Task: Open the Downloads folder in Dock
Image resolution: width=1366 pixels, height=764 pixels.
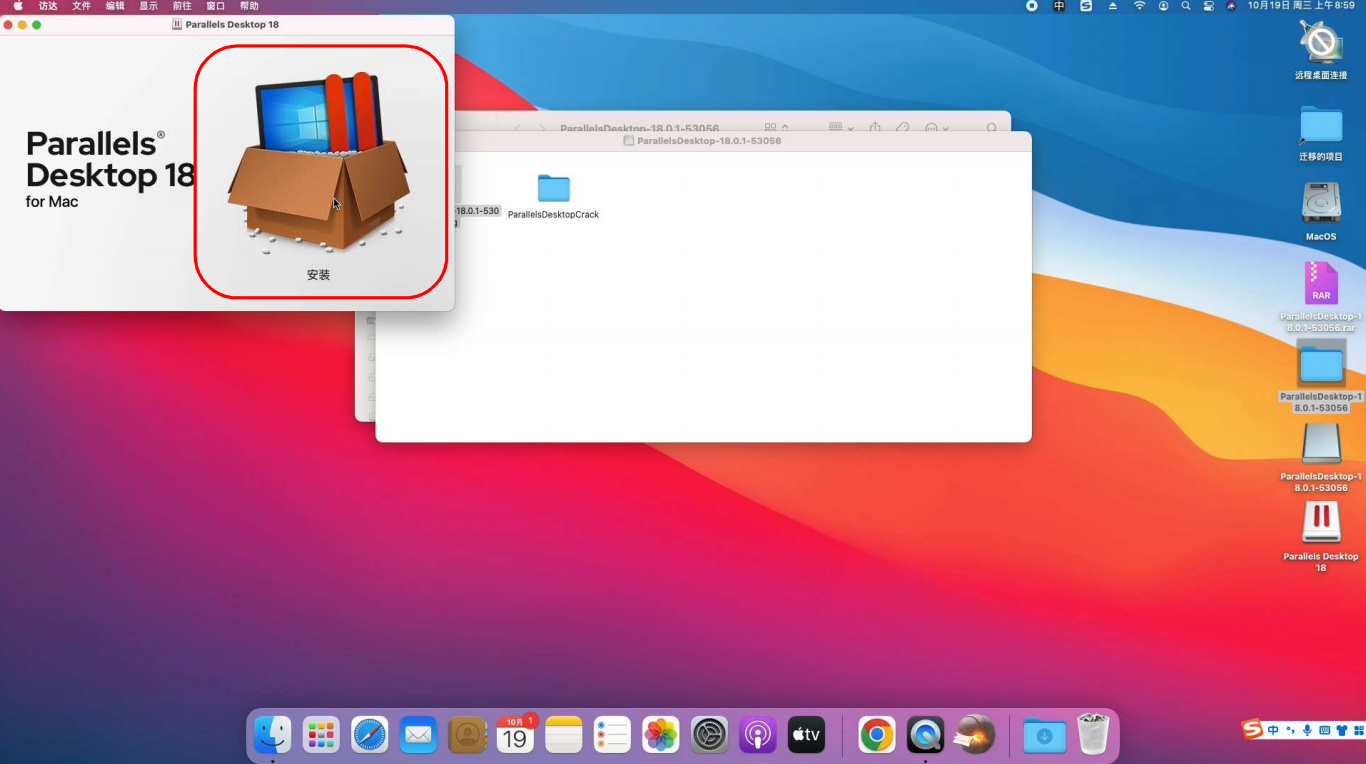Action: click(x=1044, y=735)
